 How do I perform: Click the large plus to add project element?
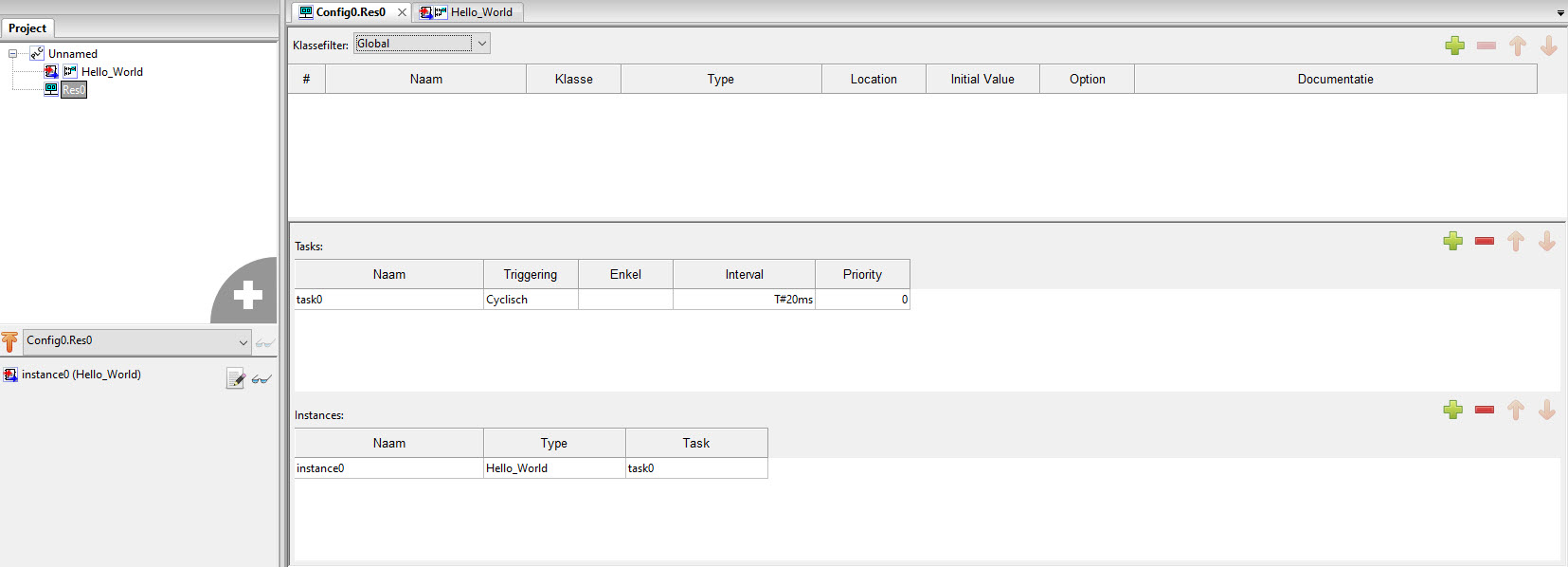[247, 294]
